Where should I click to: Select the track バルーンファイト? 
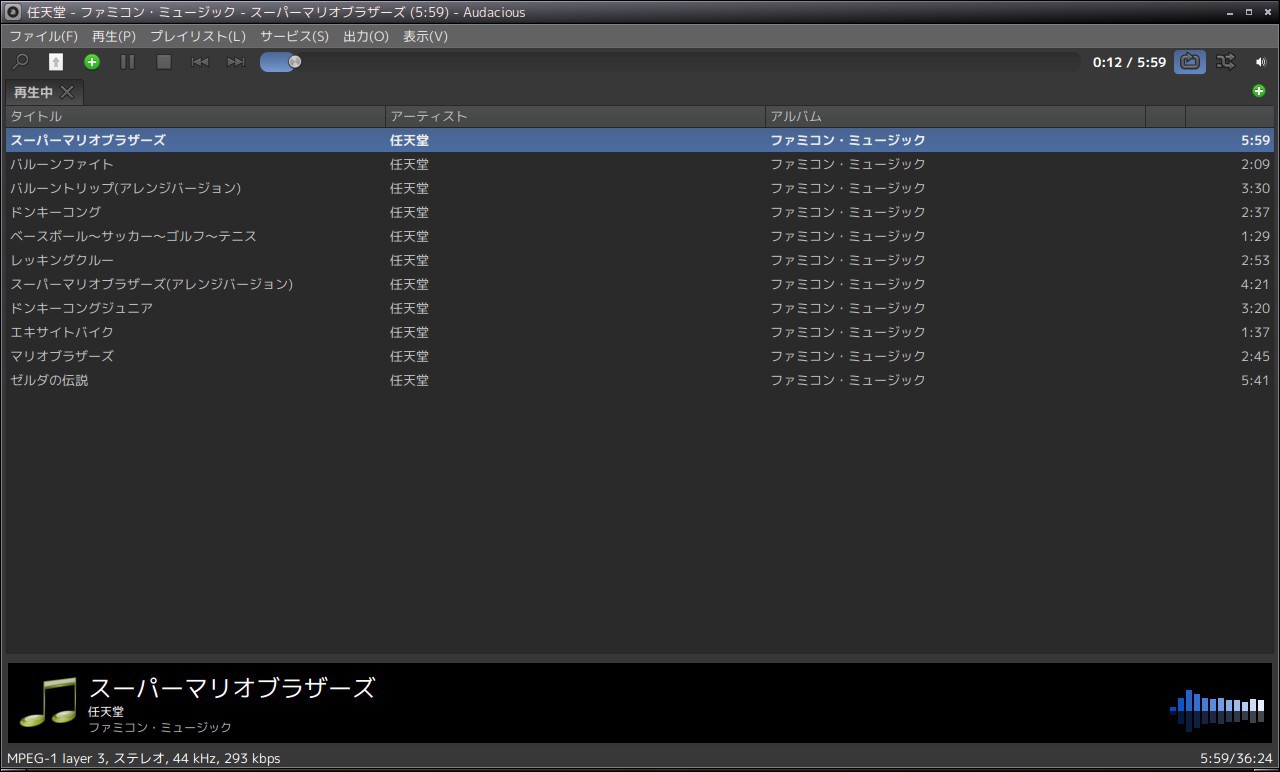[640, 164]
